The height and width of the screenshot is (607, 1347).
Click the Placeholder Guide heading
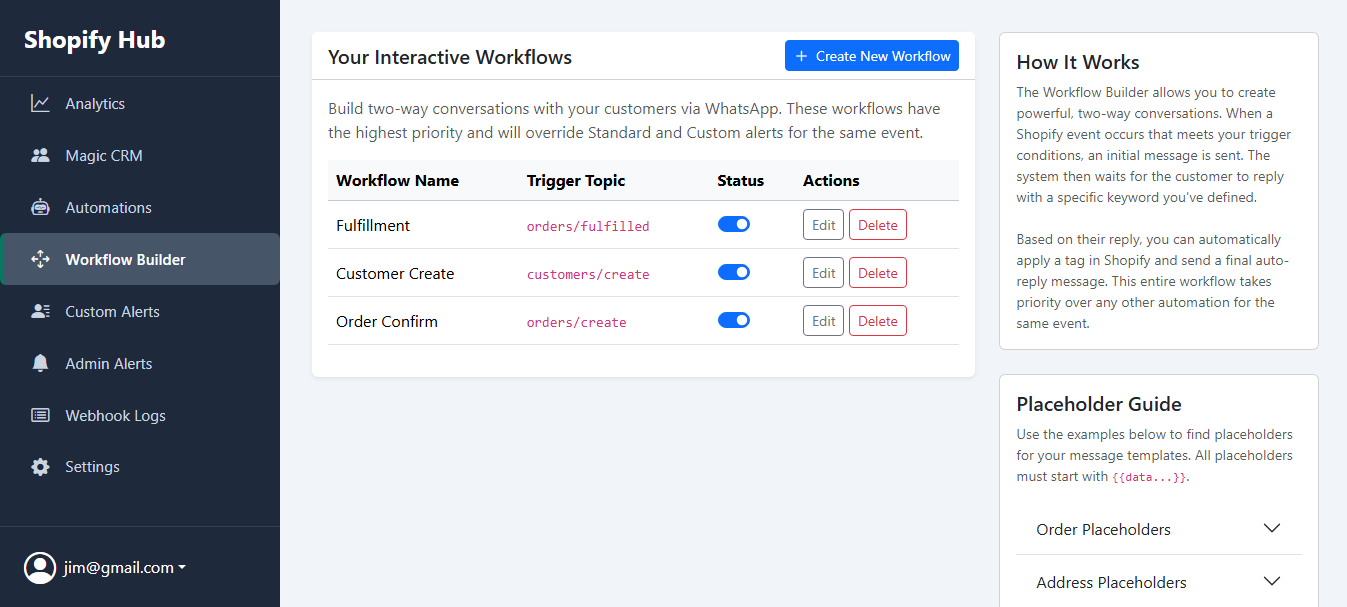pos(1099,404)
